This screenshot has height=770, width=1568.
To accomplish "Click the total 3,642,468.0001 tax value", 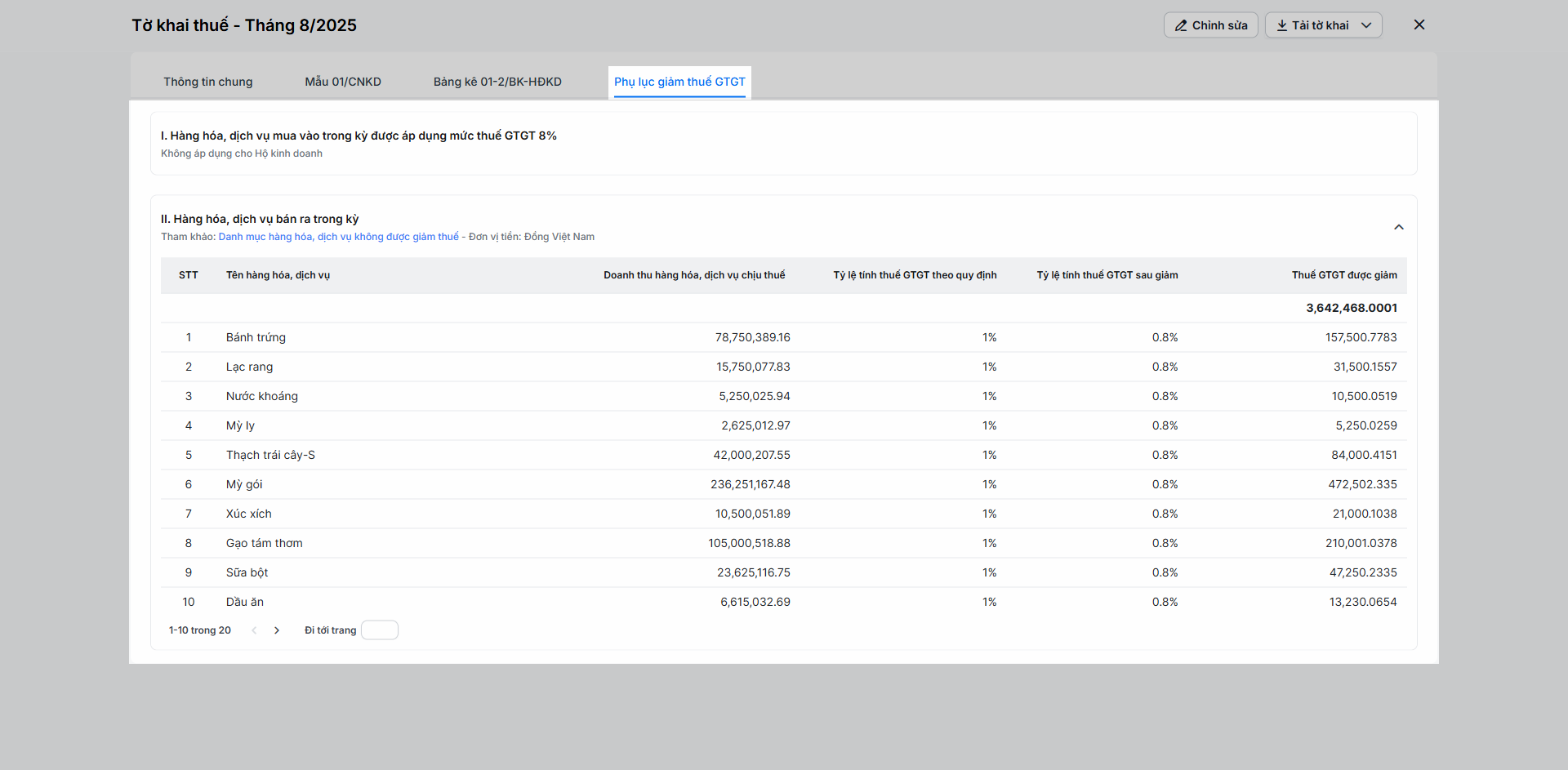I will [x=1351, y=308].
